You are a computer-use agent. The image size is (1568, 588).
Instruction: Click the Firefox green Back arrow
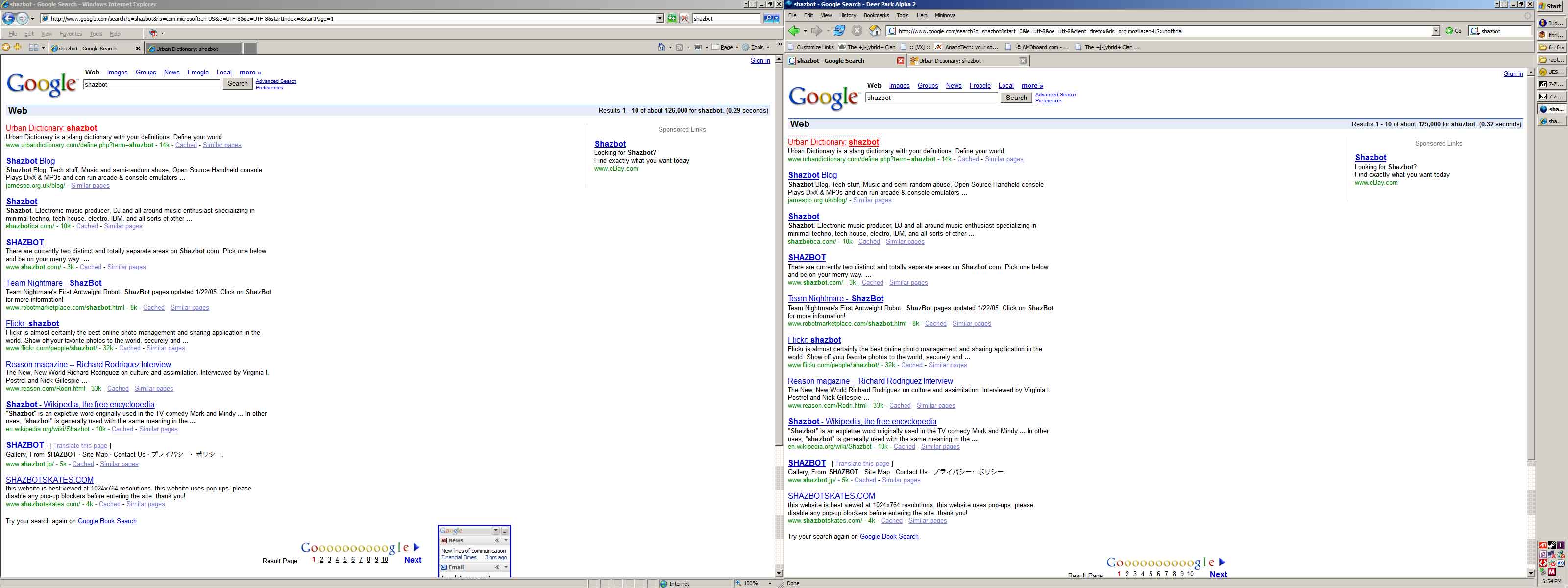pos(794,31)
